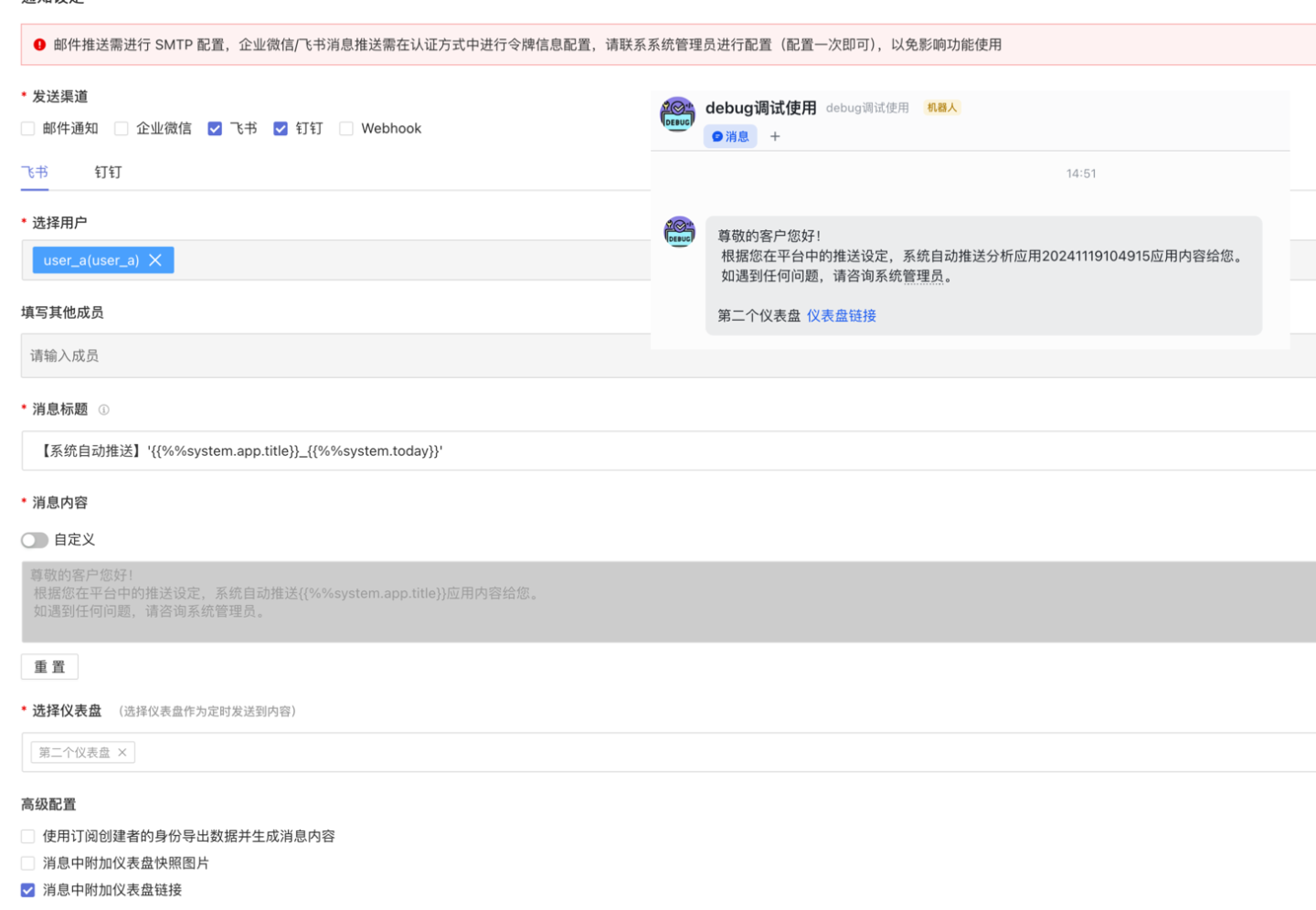1316x910 pixels.
Task: Remove the user_a tag with its X
Action: click(x=155, y=260)
